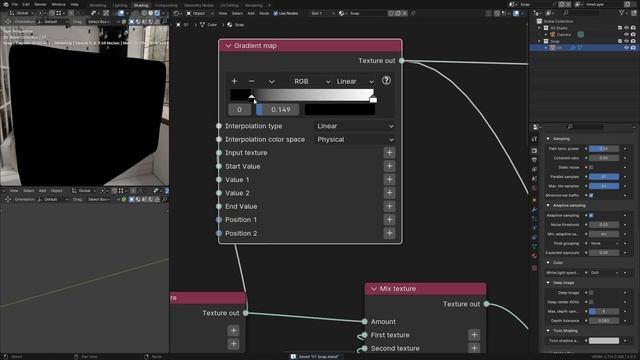Image resolution: width=640 pixels, height=360 pixels.
Task: Toggle Static noise checkbox
Action: click(x=591, y=167)
